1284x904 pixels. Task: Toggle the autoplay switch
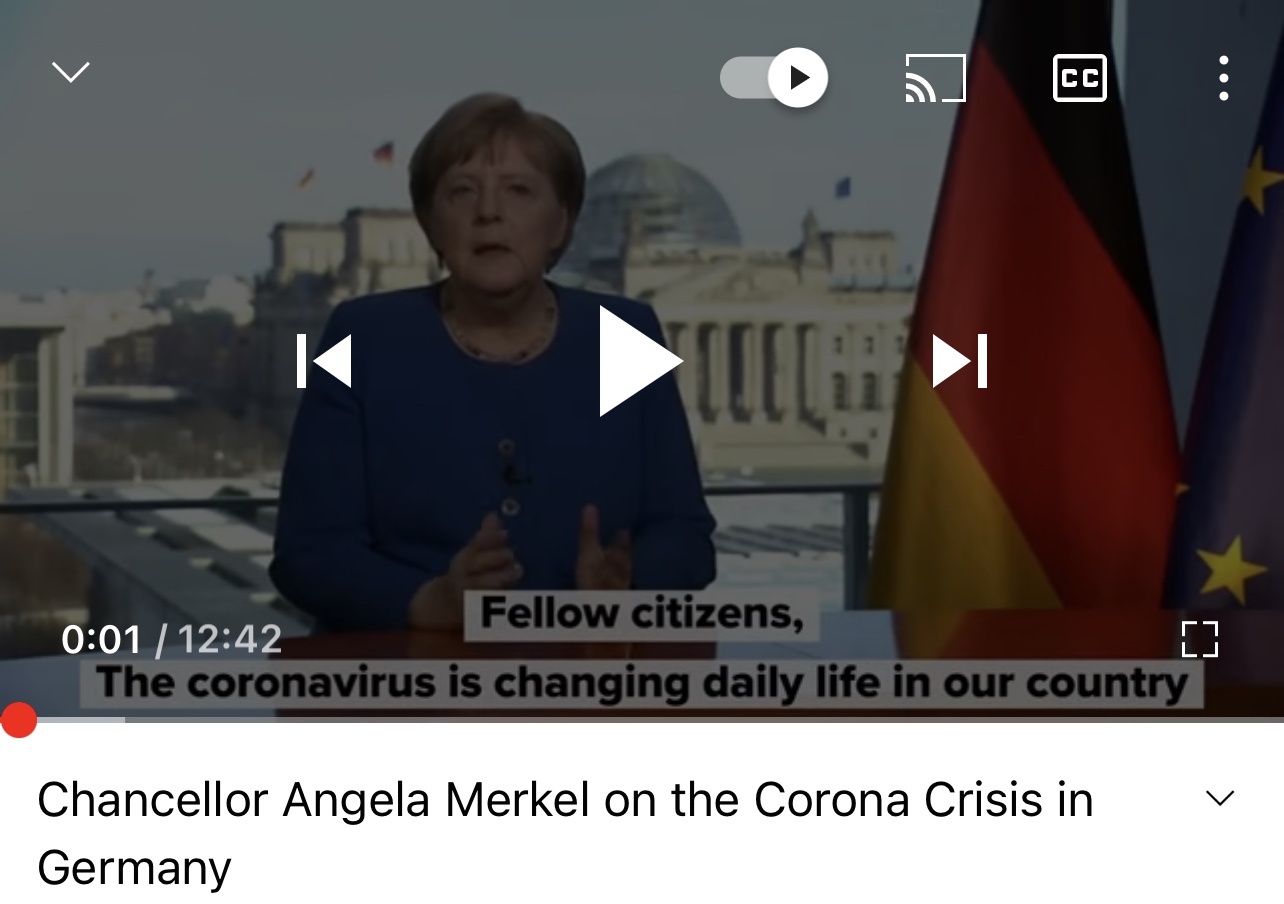[x=774, y=77]
